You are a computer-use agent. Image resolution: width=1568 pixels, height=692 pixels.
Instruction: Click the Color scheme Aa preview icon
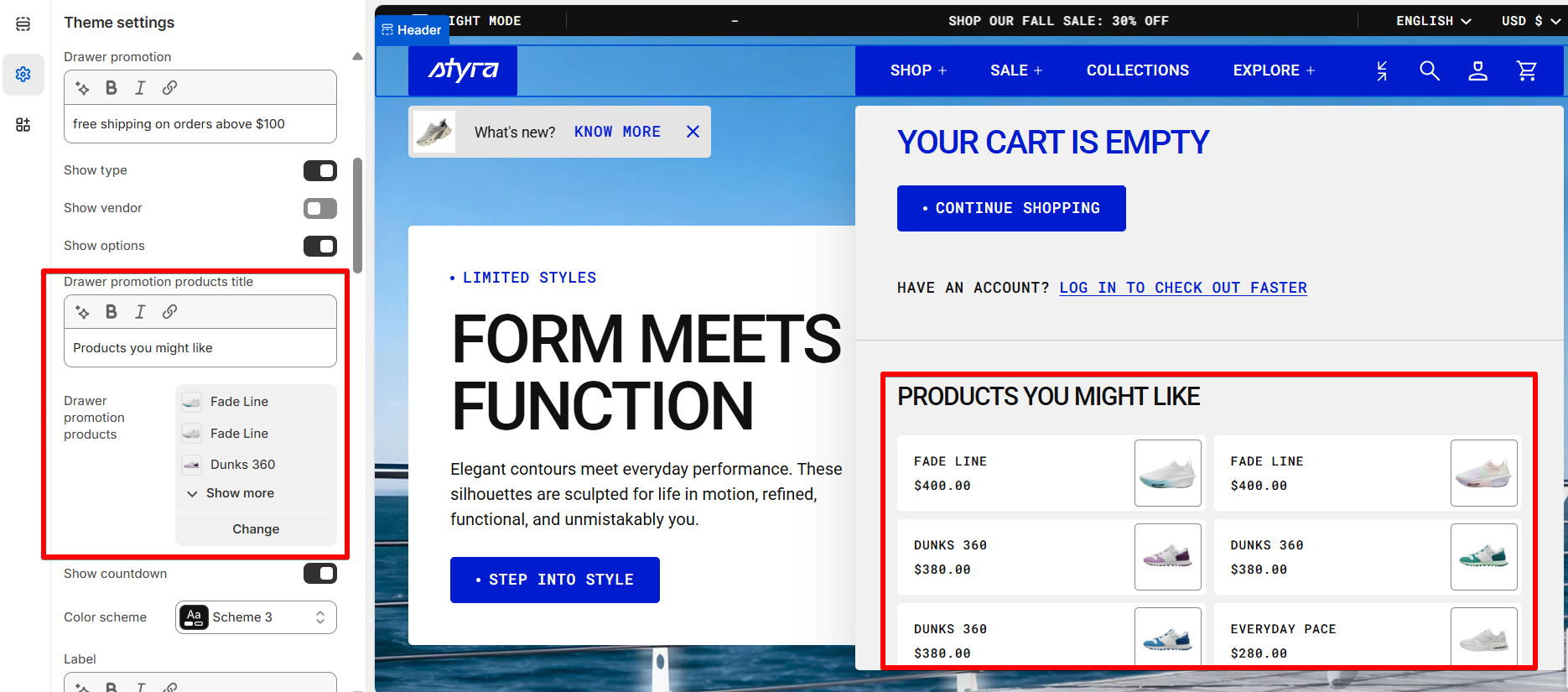pos(194,617)
